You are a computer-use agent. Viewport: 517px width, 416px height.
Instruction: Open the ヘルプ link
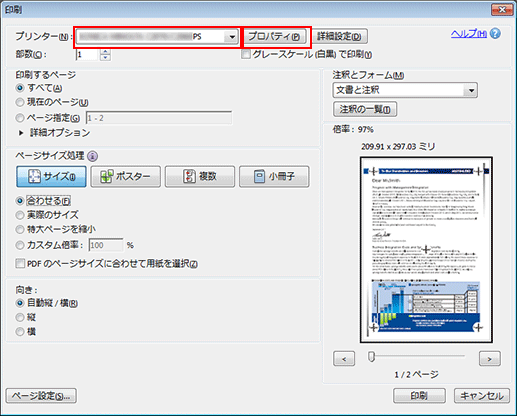[x=469, y=34]
